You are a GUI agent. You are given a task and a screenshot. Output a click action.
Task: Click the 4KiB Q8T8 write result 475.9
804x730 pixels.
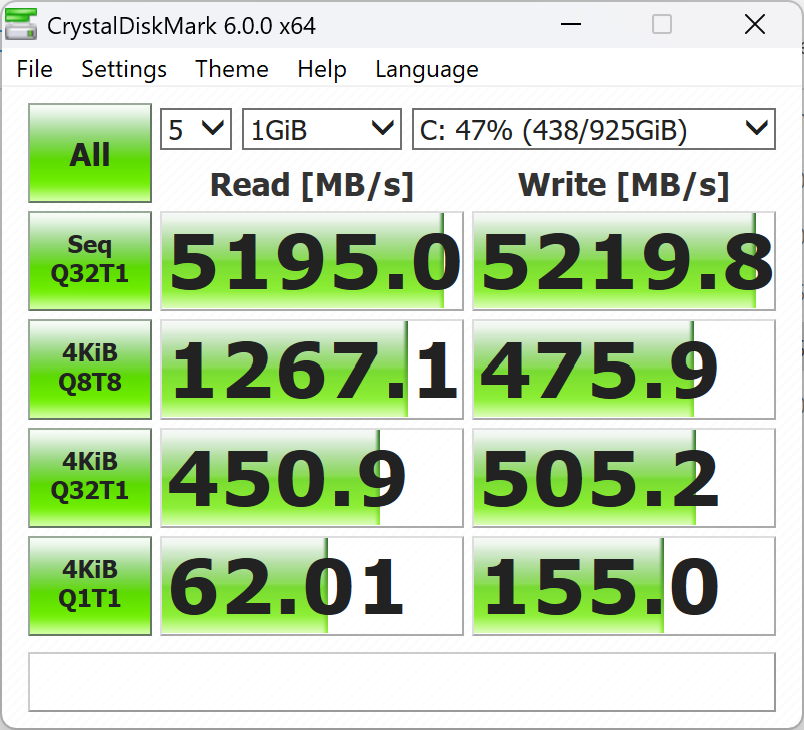tap(624, 369)
